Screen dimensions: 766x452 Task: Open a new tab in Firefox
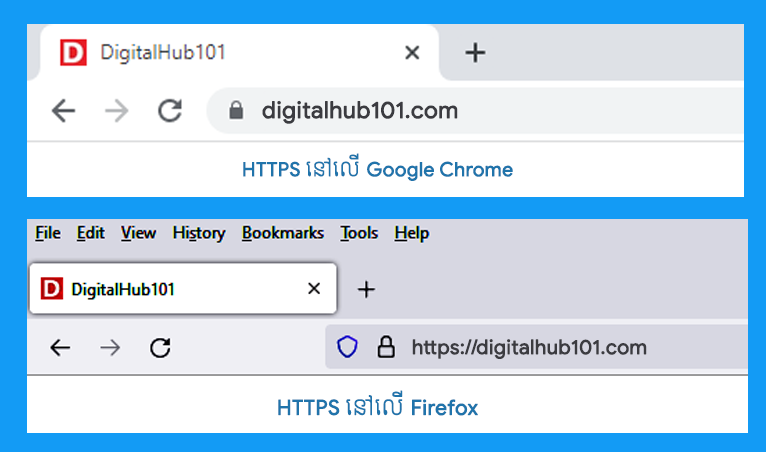[366, 289]
